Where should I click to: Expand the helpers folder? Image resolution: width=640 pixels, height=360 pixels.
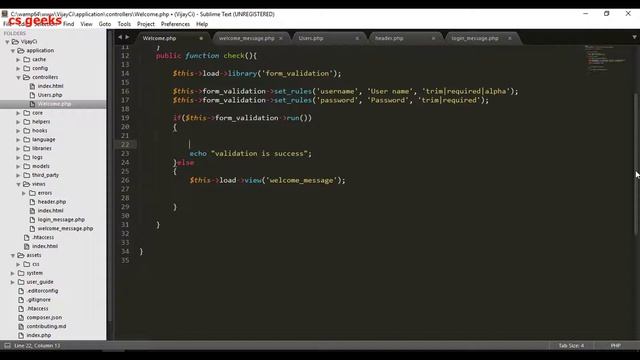(x=18, y=122)
